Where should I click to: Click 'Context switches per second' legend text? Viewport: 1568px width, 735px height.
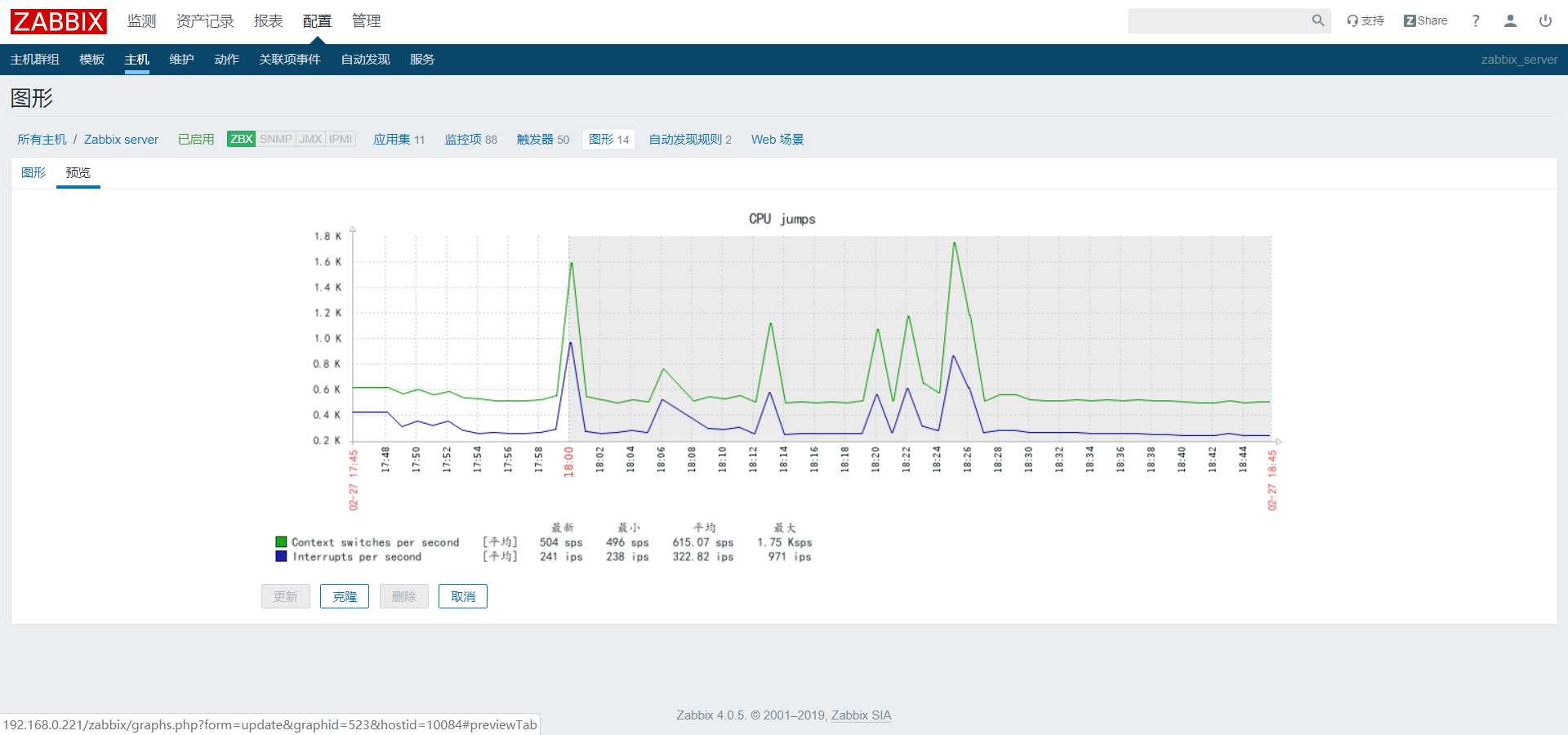coord(376,542)
